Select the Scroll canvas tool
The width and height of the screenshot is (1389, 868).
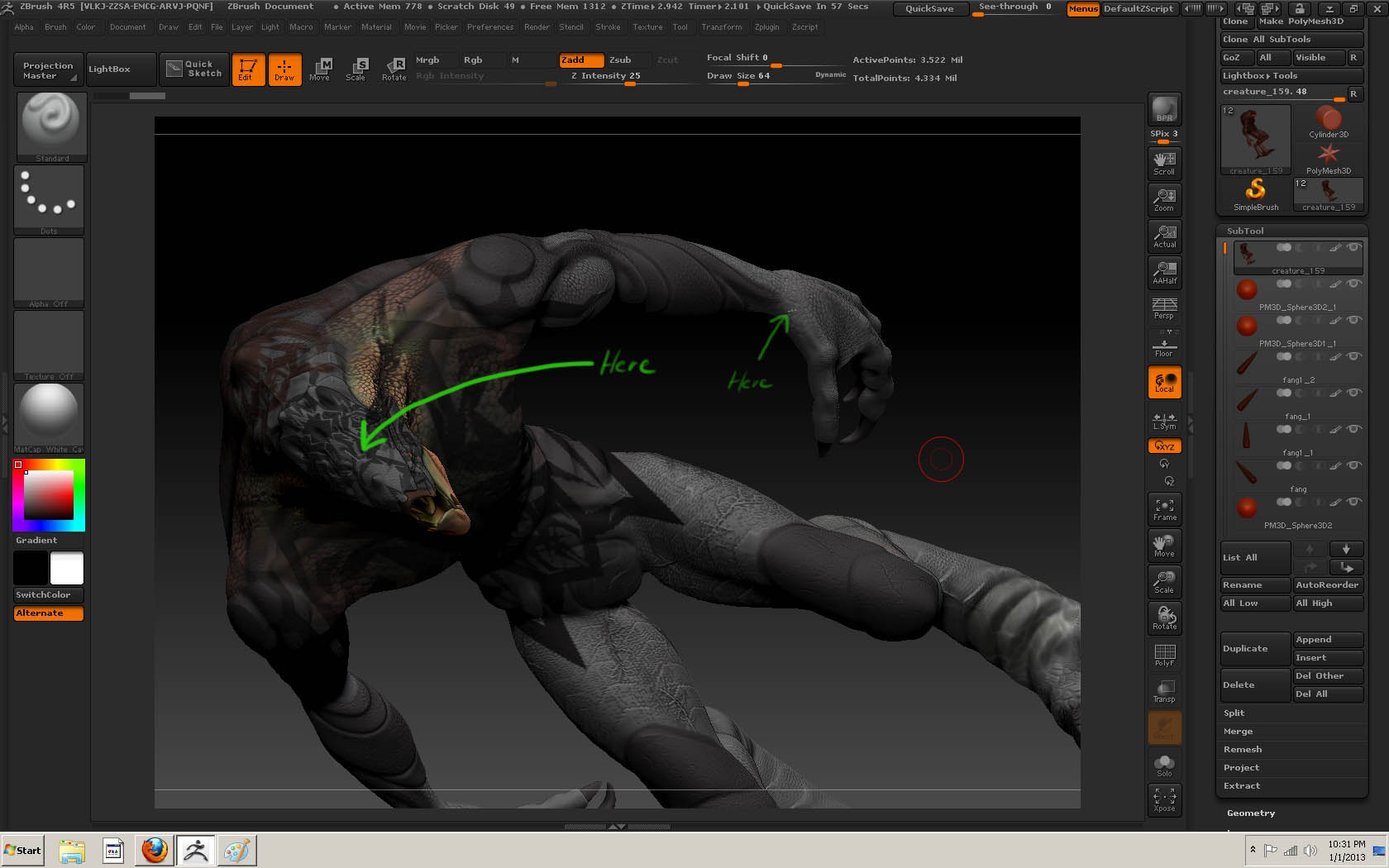click(x=1164, y=163)
